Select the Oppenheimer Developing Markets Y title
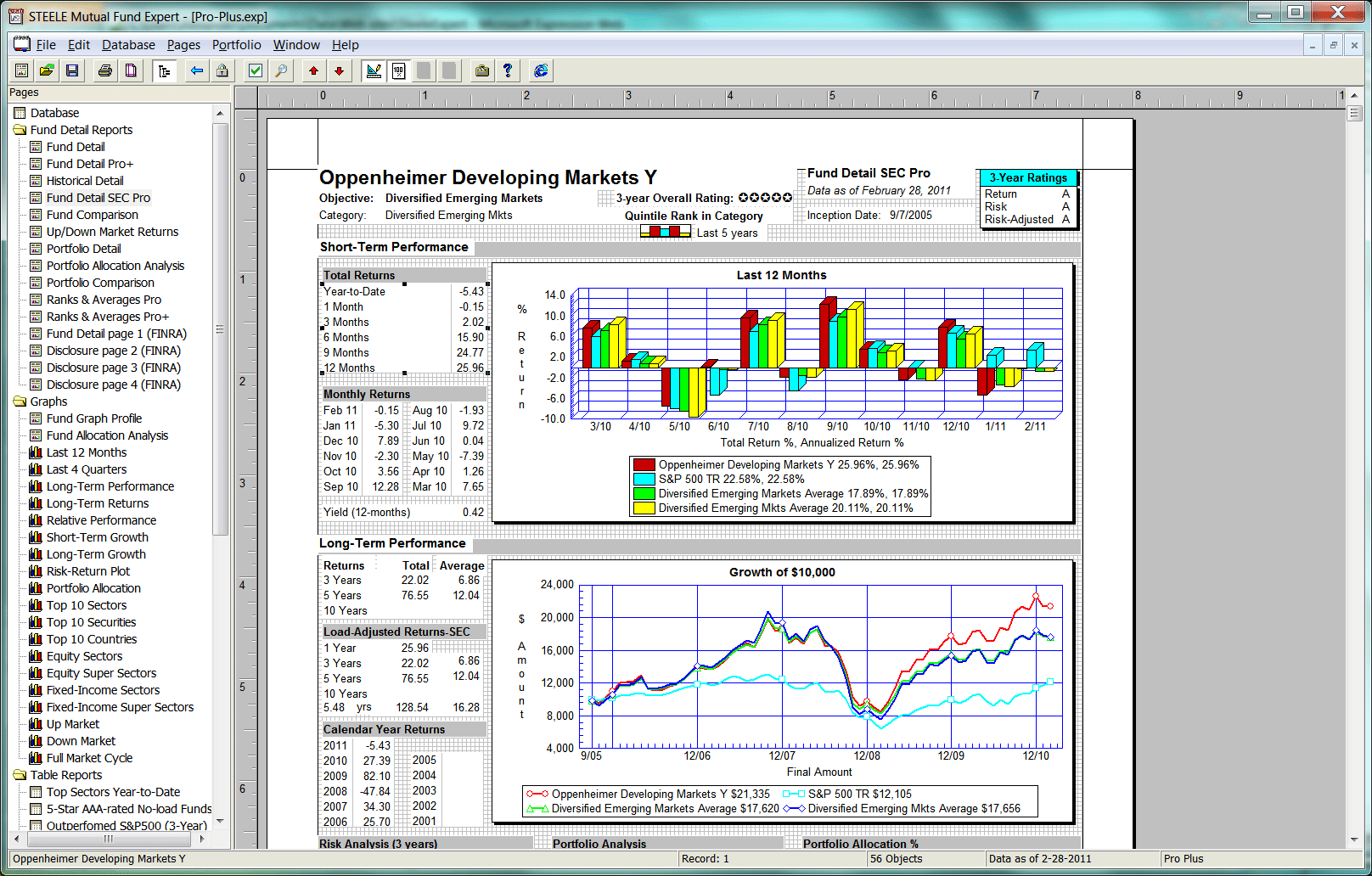Screen dimensions: 1372x876 [488, 177]
